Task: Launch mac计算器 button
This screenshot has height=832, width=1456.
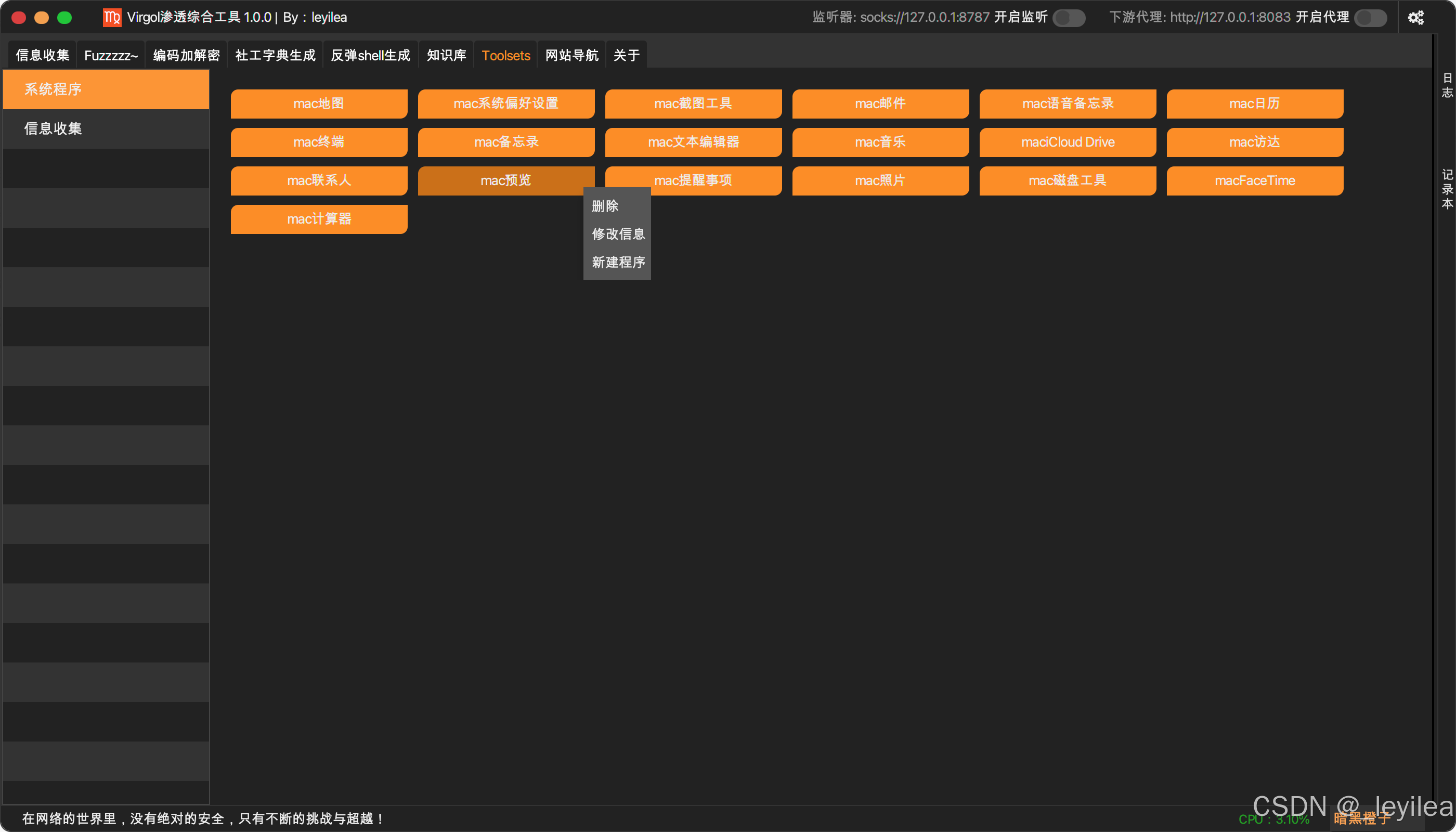Action: [319, 219]
